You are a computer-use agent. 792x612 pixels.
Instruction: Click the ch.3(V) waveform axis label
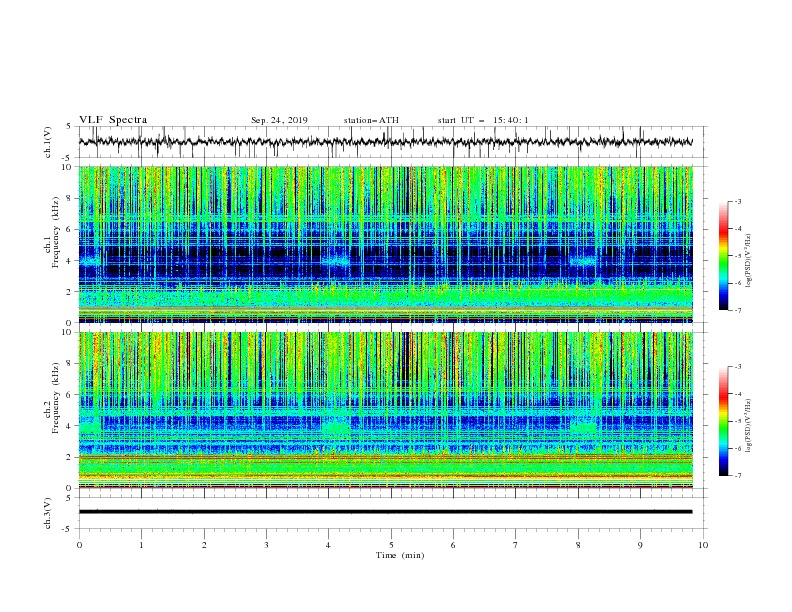point(48,513)
